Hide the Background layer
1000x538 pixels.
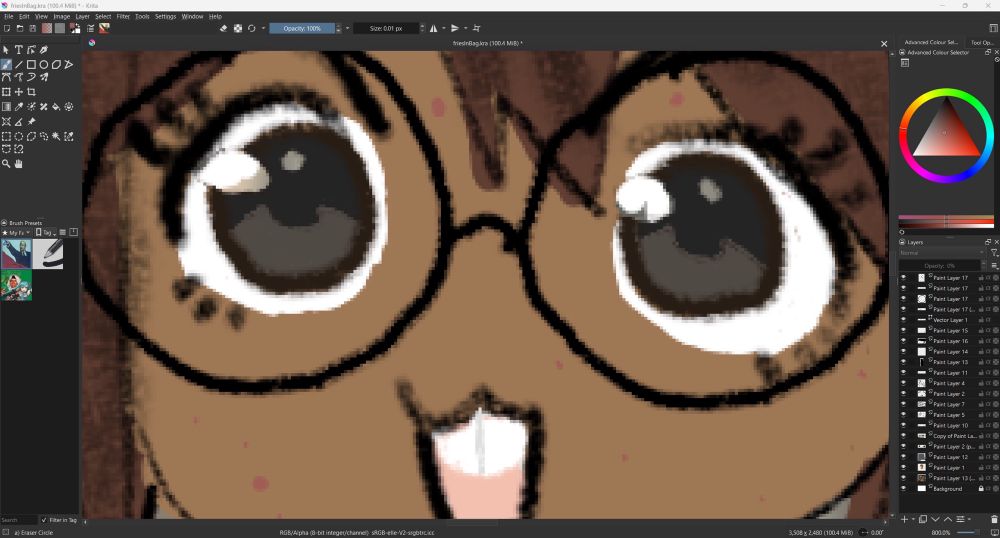coord(903,488)
